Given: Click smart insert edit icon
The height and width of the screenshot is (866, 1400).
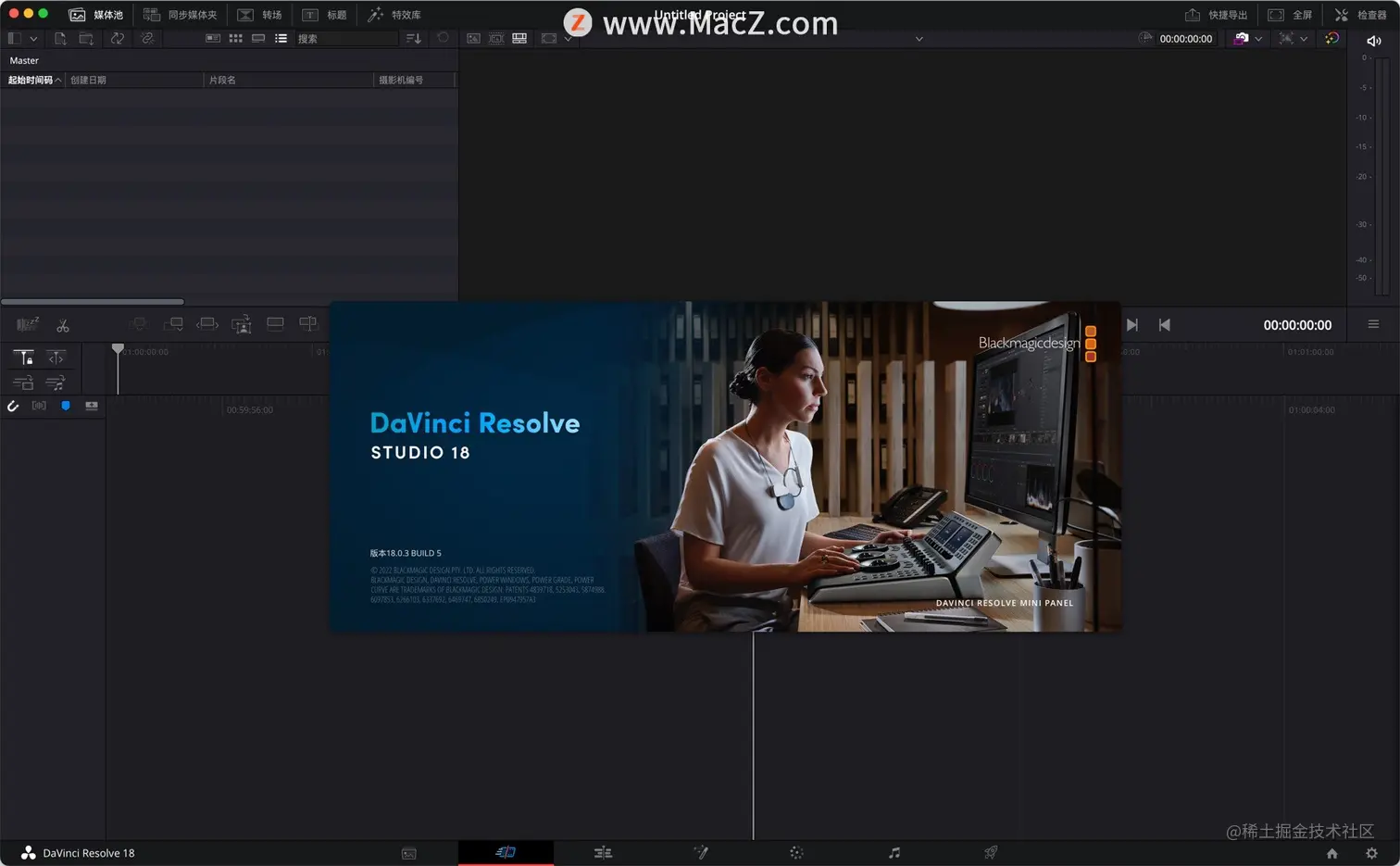Looking at the screenshot, I should click(x=139, y=324).
